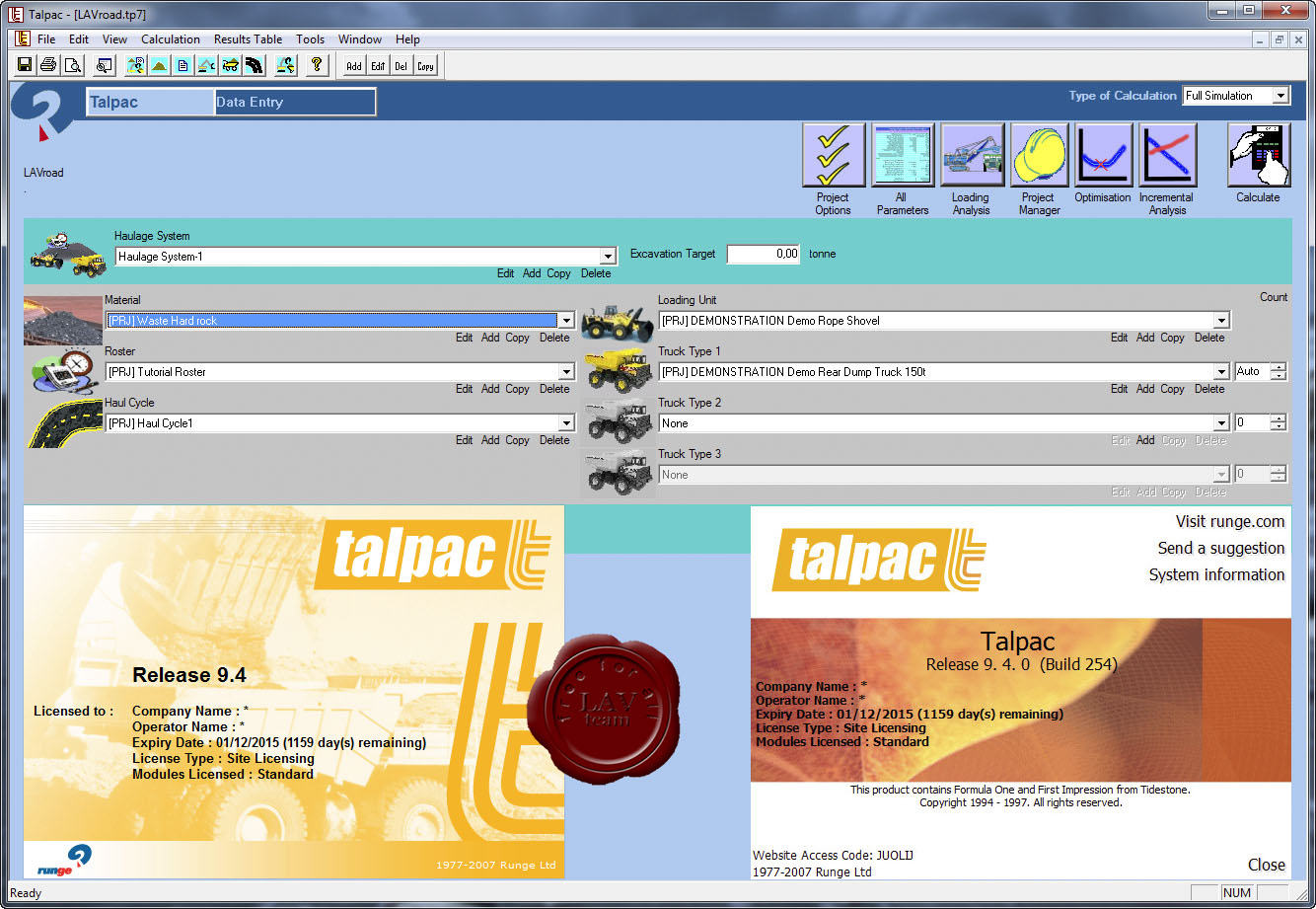Screen dimensions: 1316x909
Task: Click the yellow question mark help icon
Action: (316, 65)
